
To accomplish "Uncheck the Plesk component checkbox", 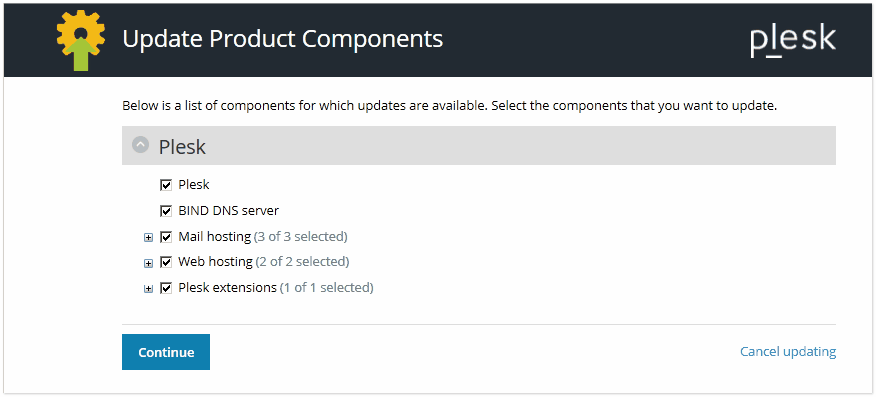I will (x=165, y=185).
